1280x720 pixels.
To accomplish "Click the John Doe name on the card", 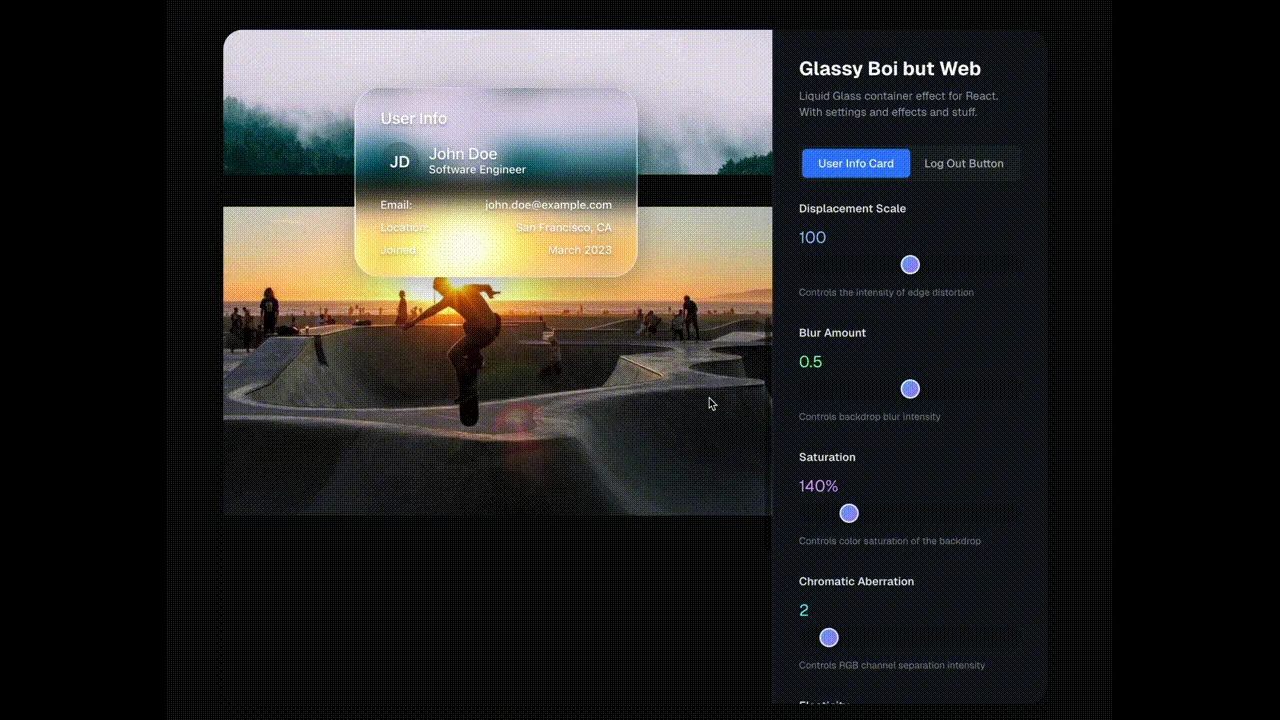I will pos(462,154).
